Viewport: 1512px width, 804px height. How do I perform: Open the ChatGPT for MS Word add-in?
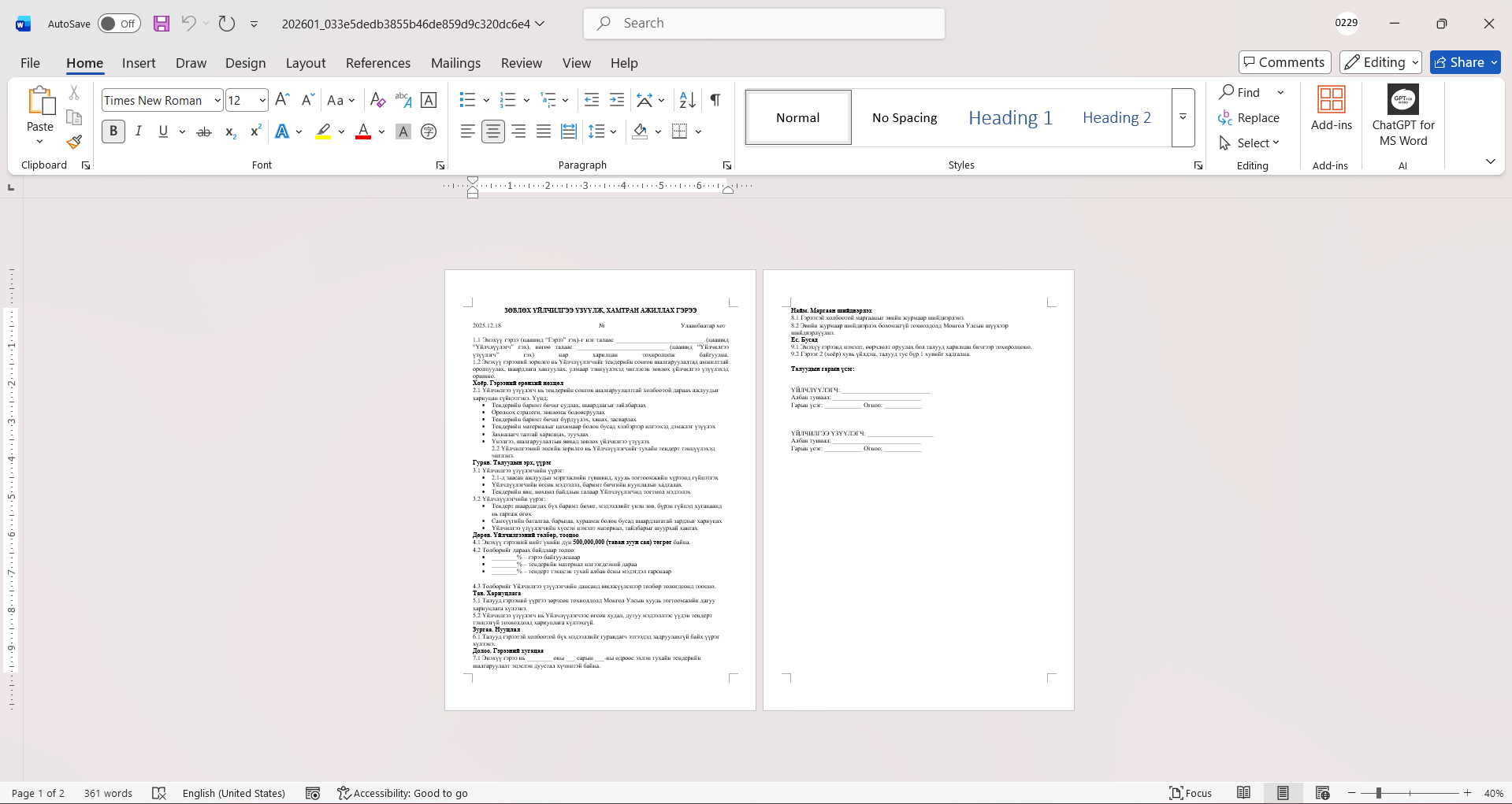pos(1402,117)
